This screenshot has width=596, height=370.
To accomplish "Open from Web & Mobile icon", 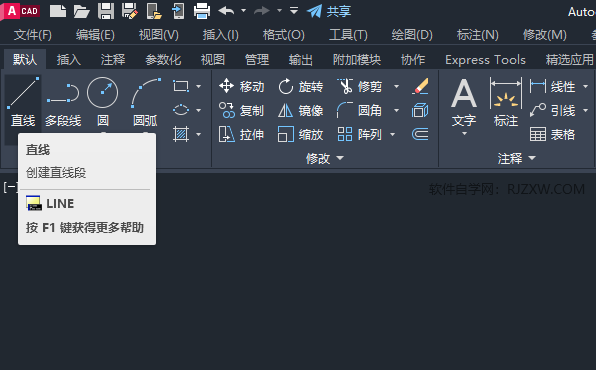I will 154,11.
